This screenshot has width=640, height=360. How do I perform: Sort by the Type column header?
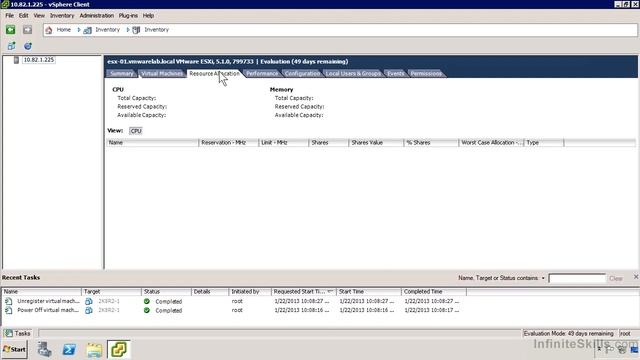(x=544, y=142)
